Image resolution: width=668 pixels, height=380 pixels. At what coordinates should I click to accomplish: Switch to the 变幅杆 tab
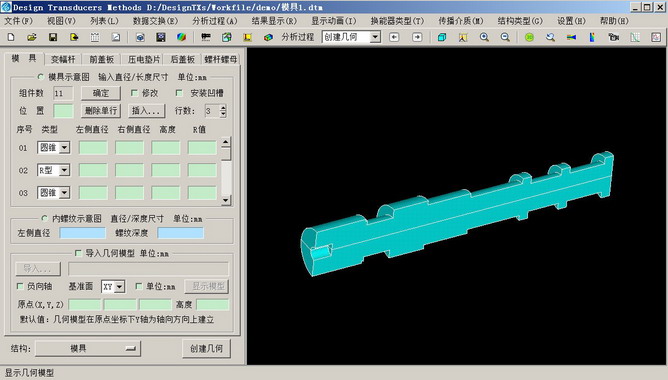click(63, 59)
